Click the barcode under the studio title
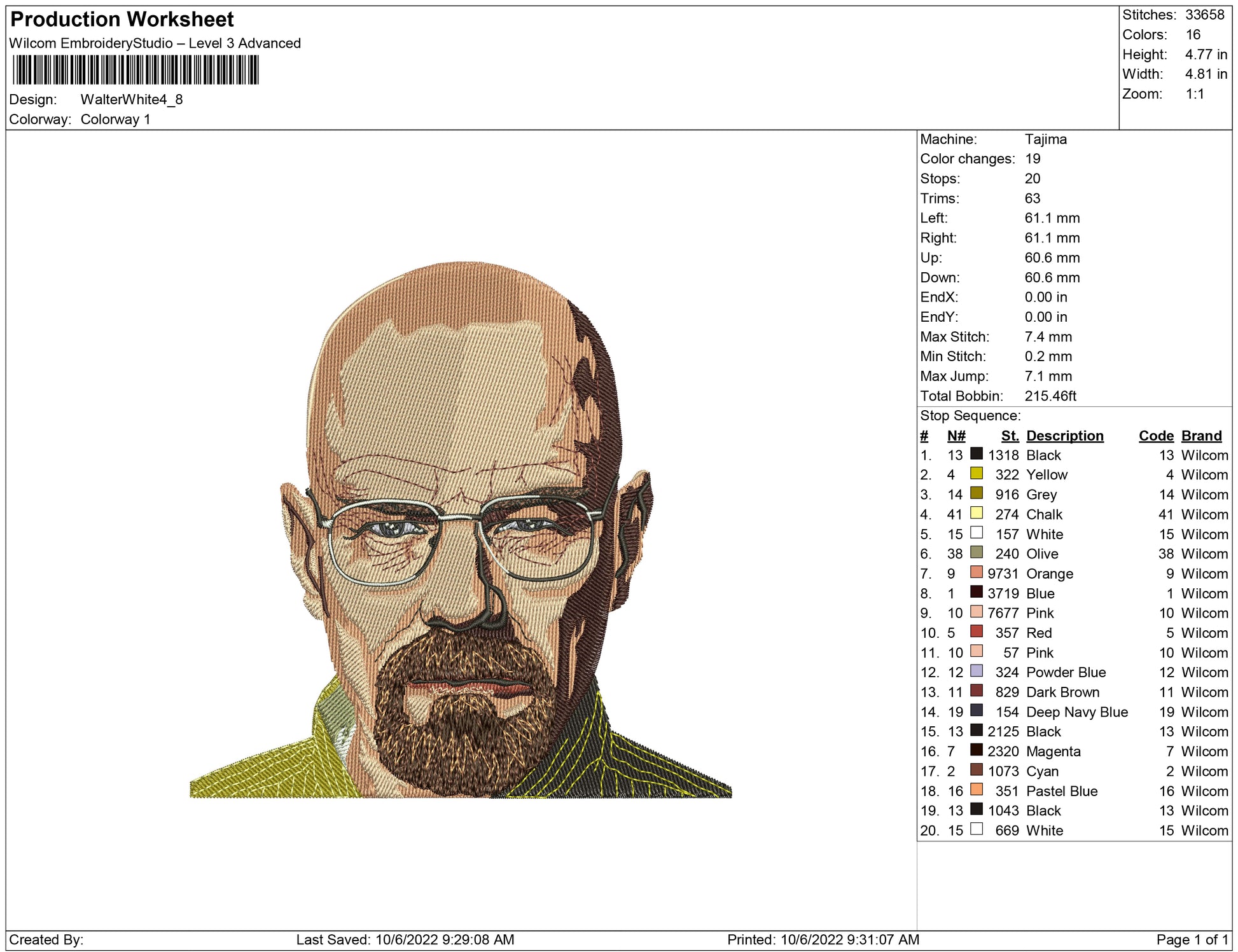 click(136, 70)
